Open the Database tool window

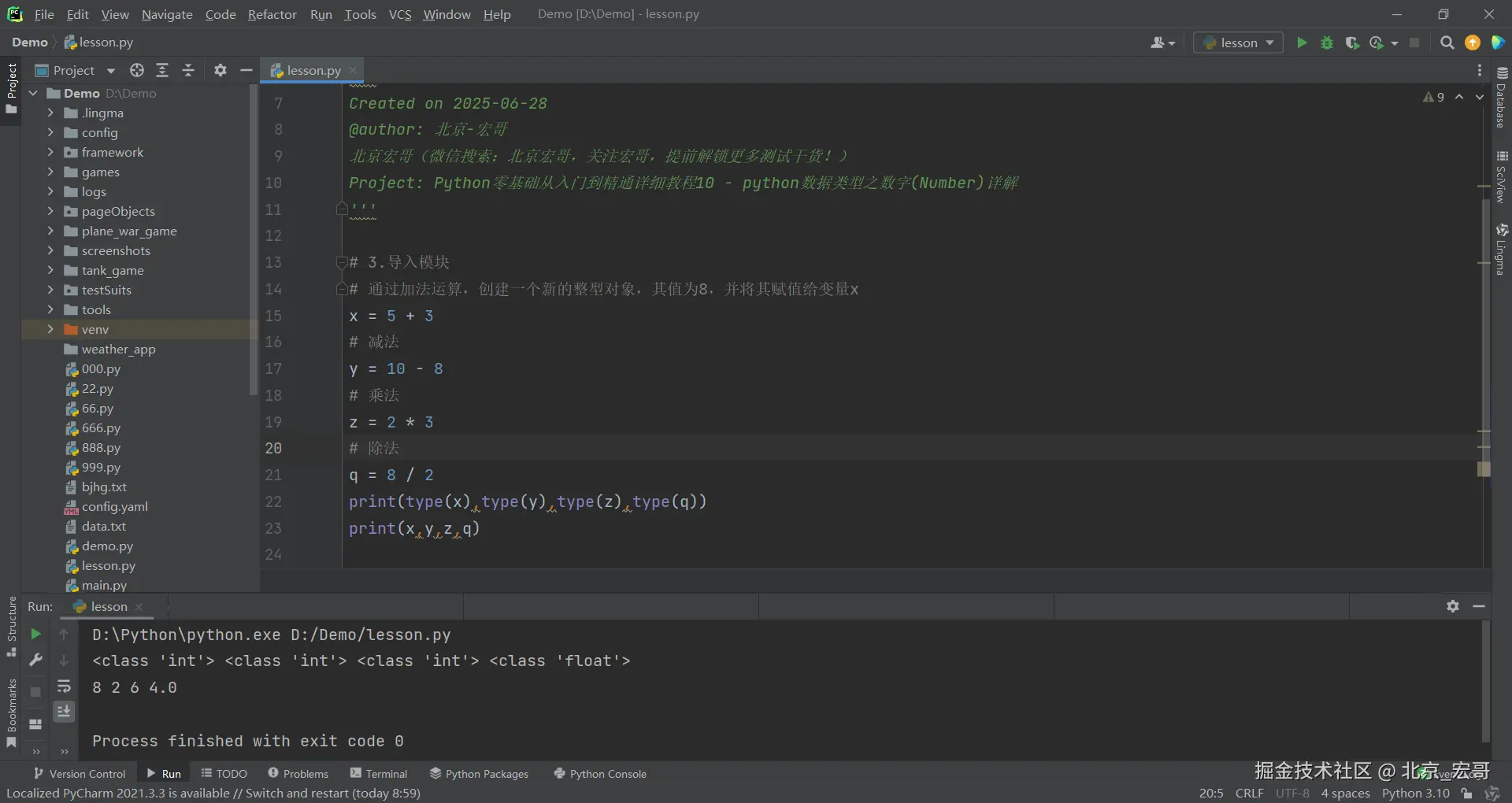(1502, 97)
